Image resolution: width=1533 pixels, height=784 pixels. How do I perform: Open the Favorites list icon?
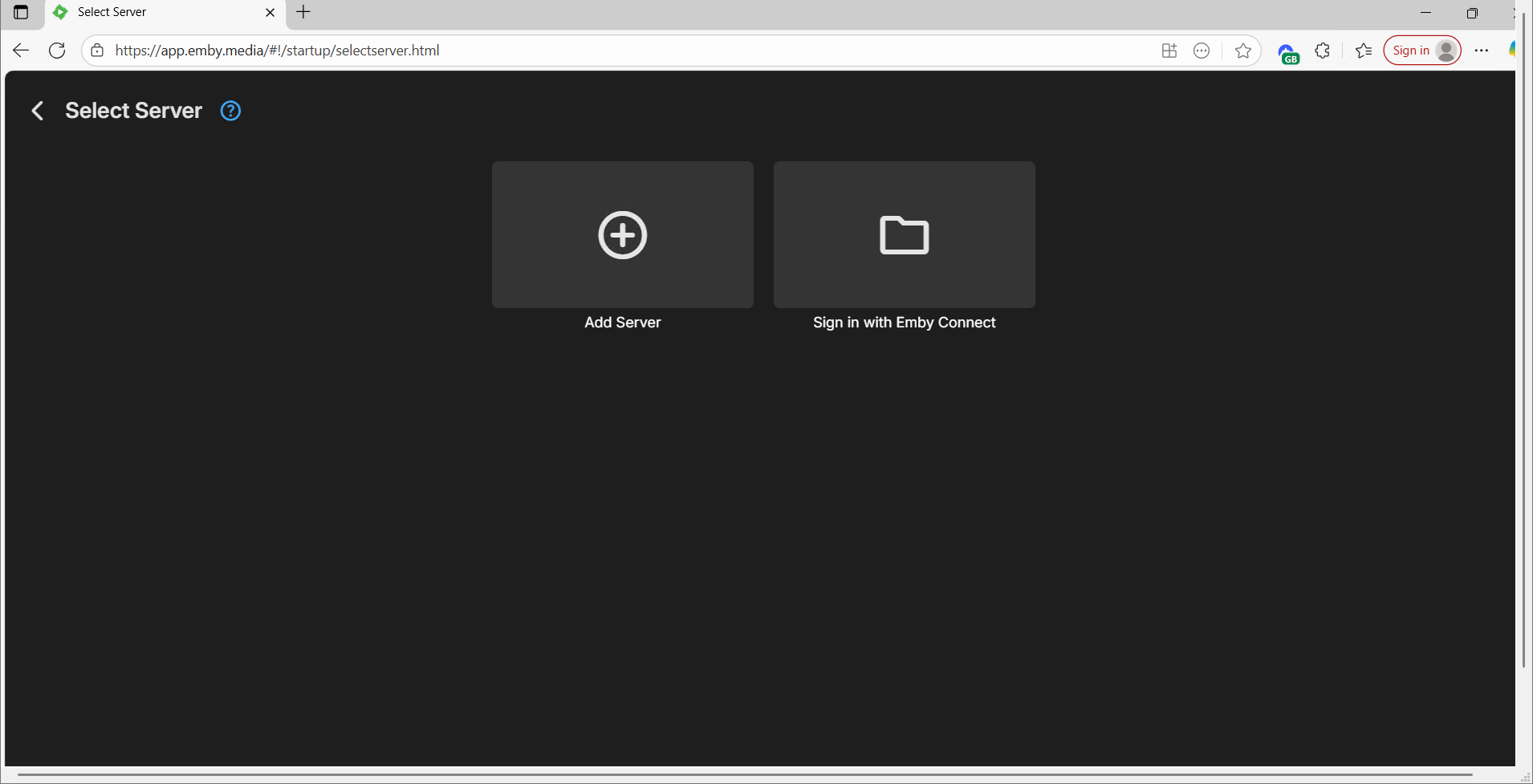coord(1364,51)
